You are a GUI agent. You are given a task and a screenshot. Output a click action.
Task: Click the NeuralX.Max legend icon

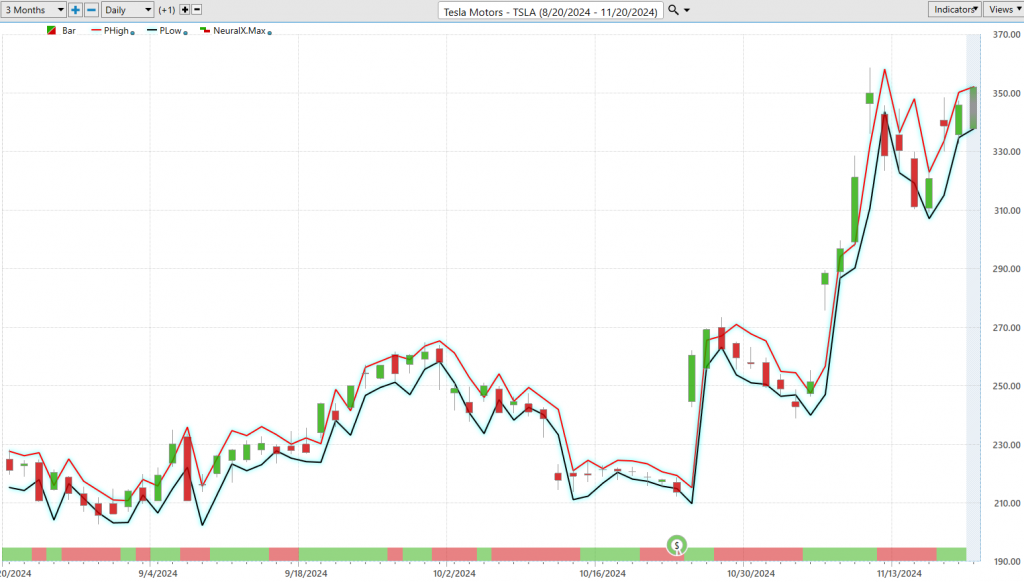205,30
